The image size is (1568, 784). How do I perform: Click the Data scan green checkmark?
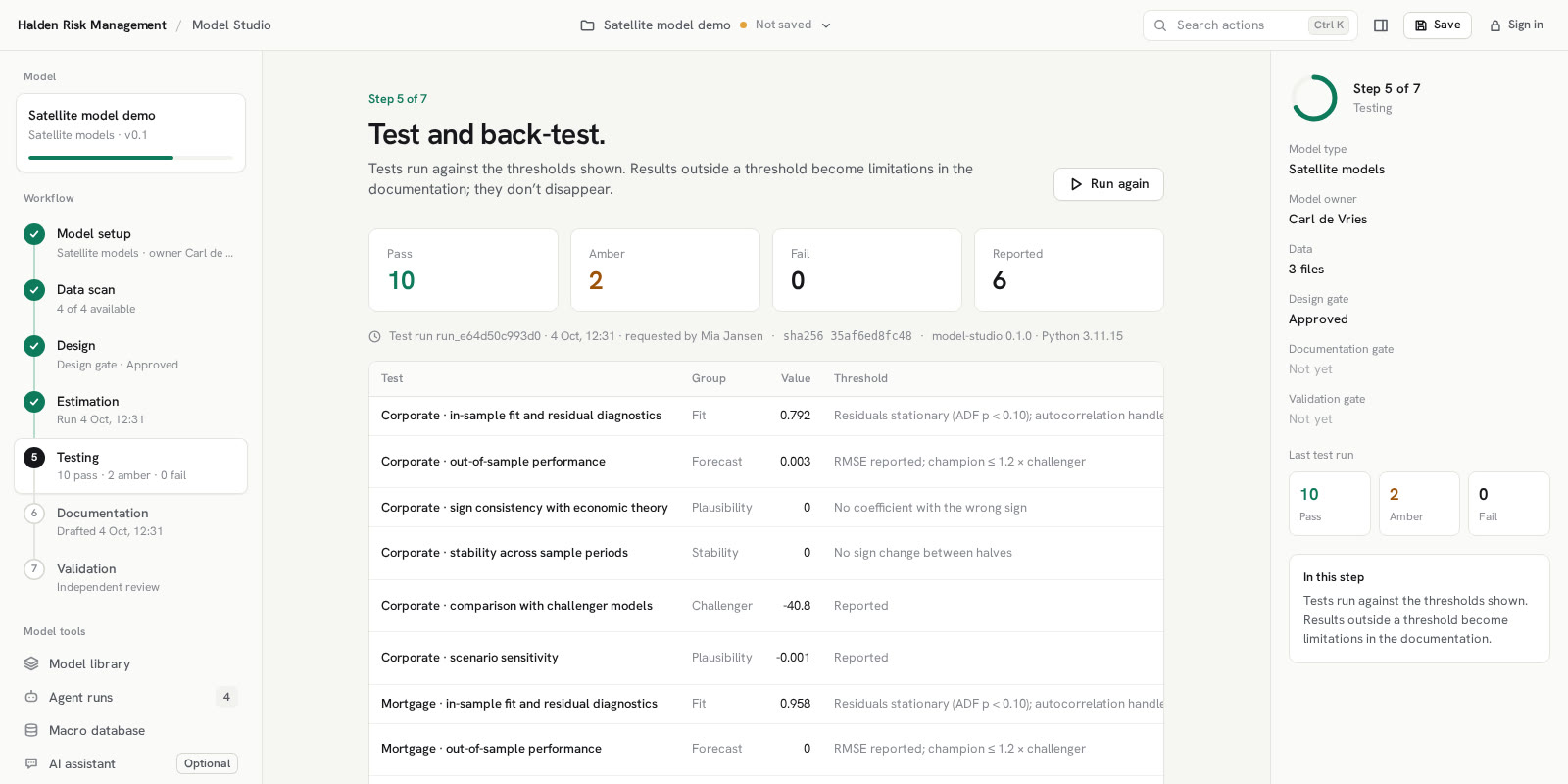(x=34, y=290)
